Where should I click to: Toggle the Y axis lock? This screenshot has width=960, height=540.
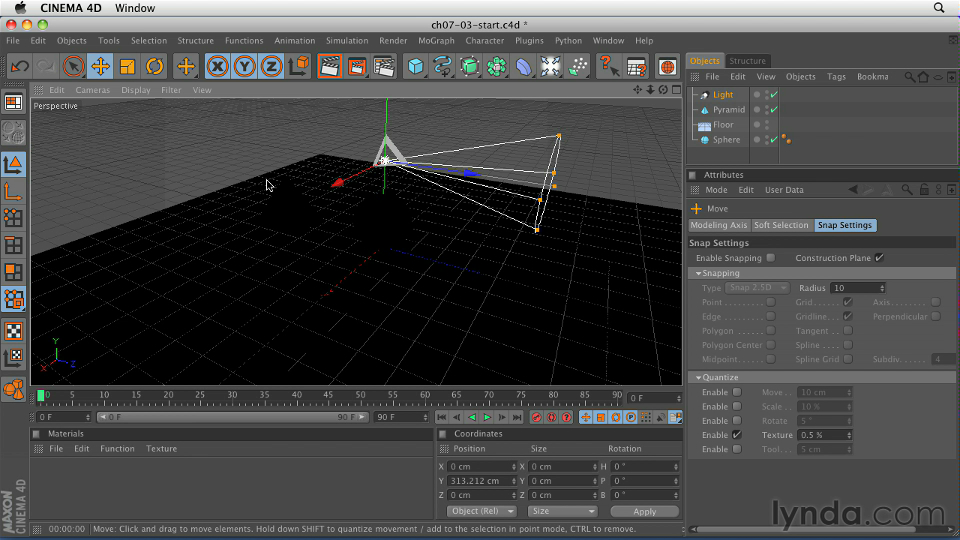[244, 66]
